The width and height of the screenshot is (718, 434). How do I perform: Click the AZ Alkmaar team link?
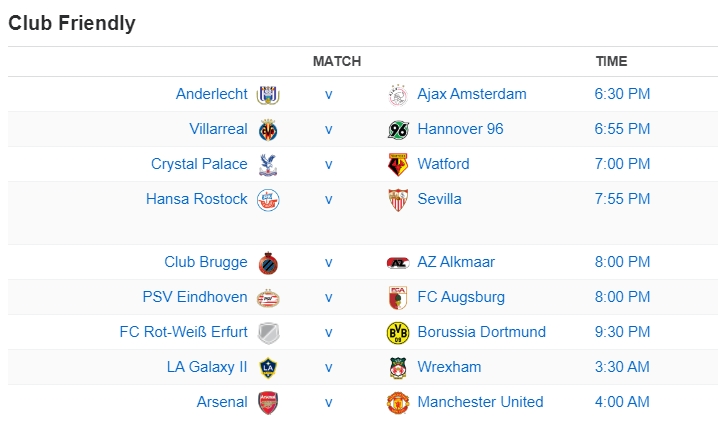tap(456, 262)
